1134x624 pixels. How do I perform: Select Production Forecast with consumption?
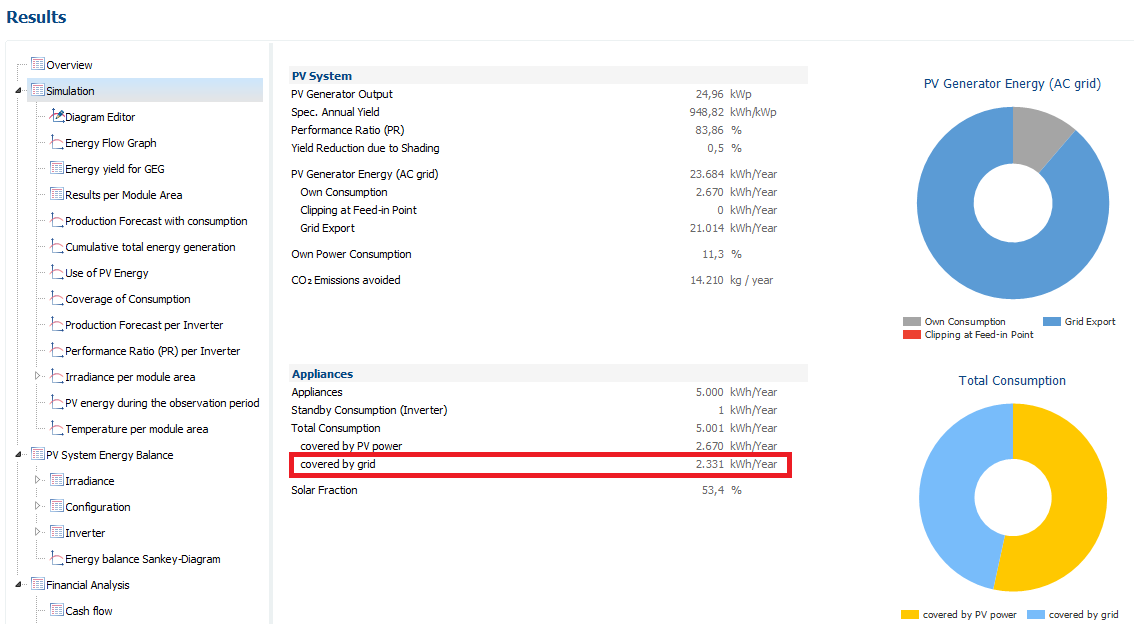click(156, 221)
